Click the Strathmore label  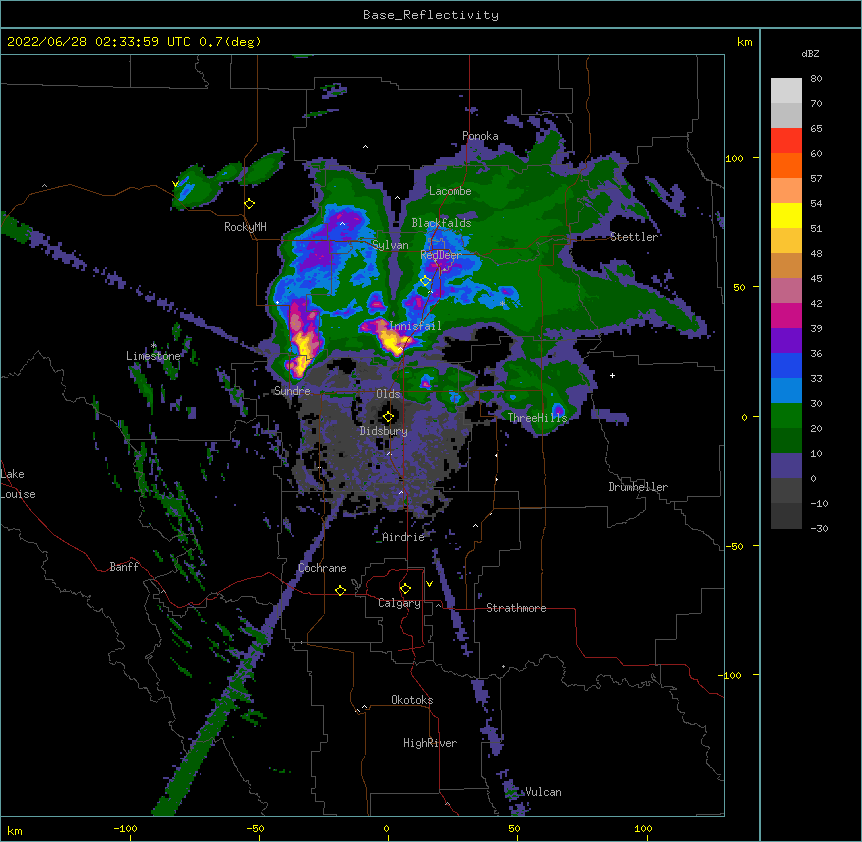click(x=516, y=608)
